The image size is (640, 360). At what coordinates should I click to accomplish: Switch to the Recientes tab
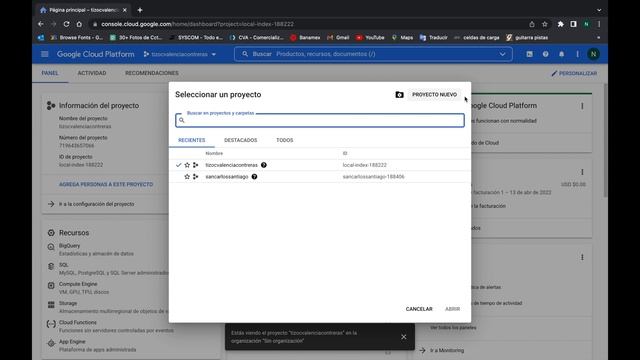coord(192,140)
